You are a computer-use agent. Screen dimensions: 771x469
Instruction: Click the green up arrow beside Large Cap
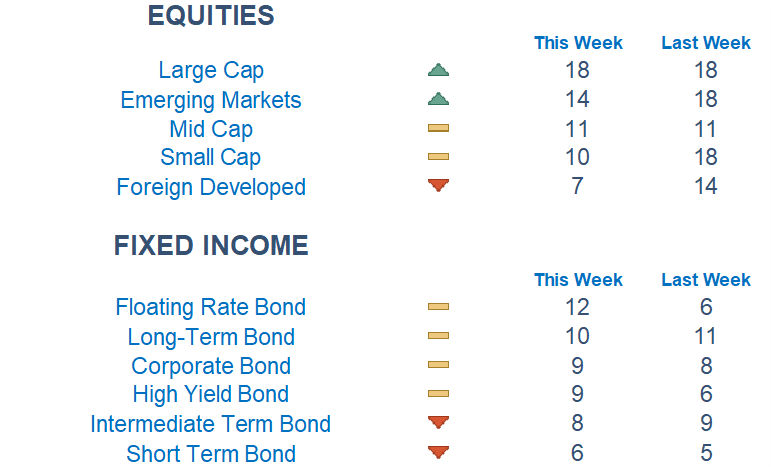[x=438, y=70]
